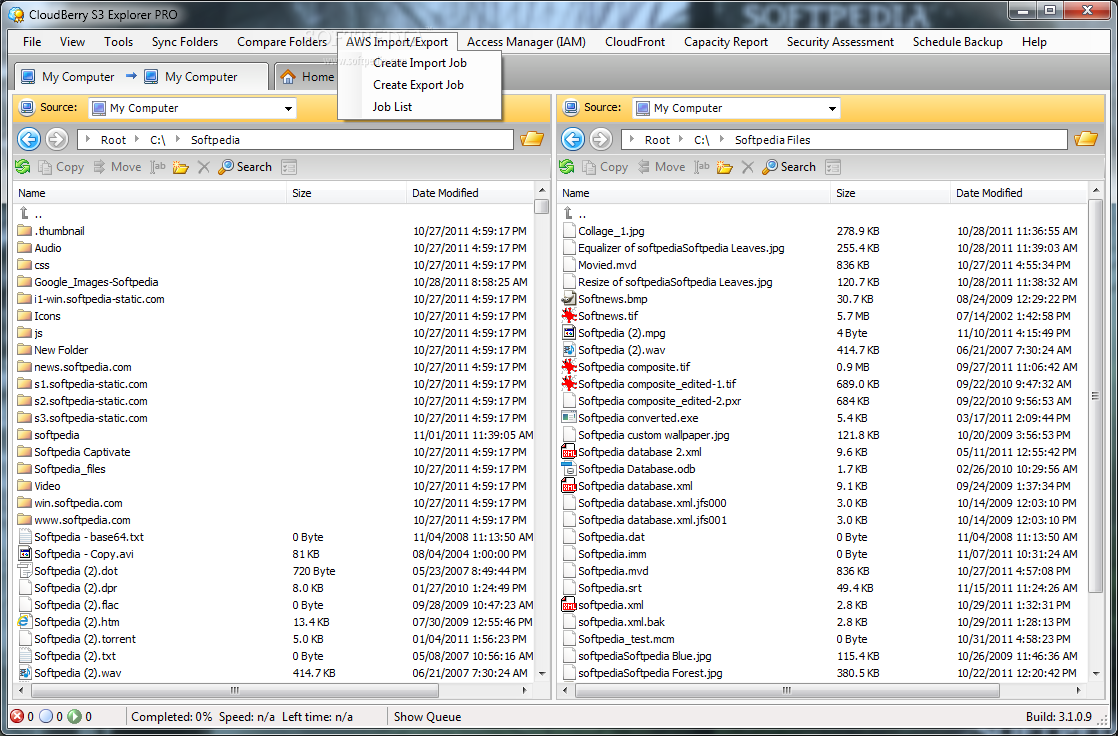Open the browse folder icon beside Softpedia Files path
Screen dimensions: 1118x736
(1086, 139)
